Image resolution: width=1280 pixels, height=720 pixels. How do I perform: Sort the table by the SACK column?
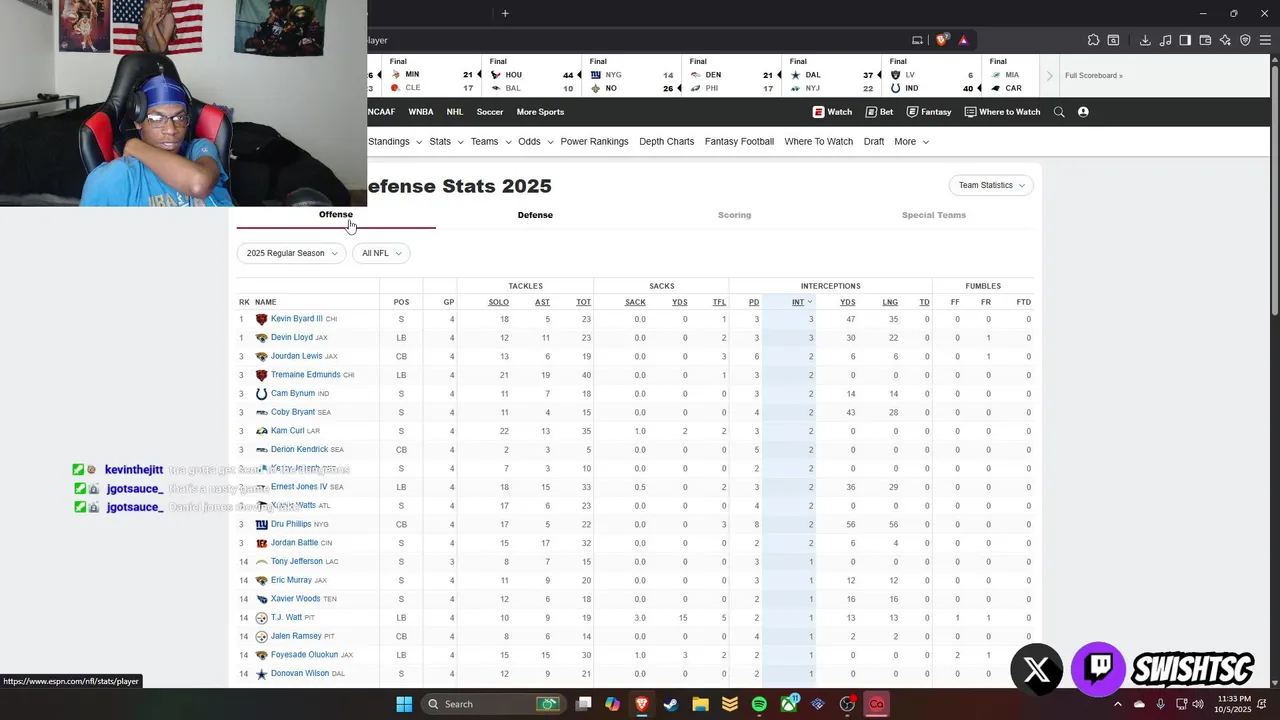point(635,302)
